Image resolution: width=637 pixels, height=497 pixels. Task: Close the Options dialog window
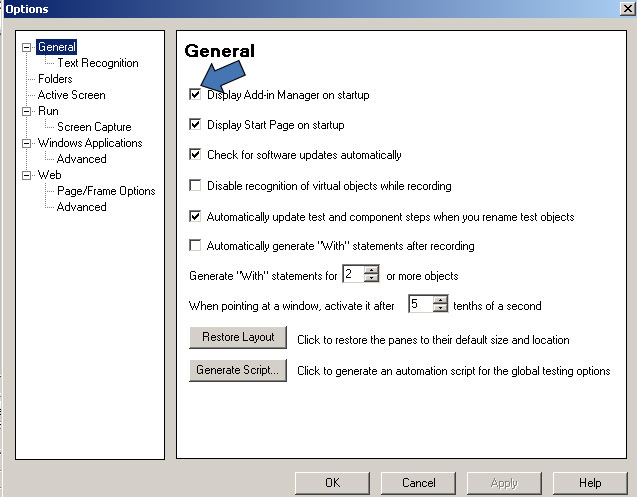click(x=628, y=9)
